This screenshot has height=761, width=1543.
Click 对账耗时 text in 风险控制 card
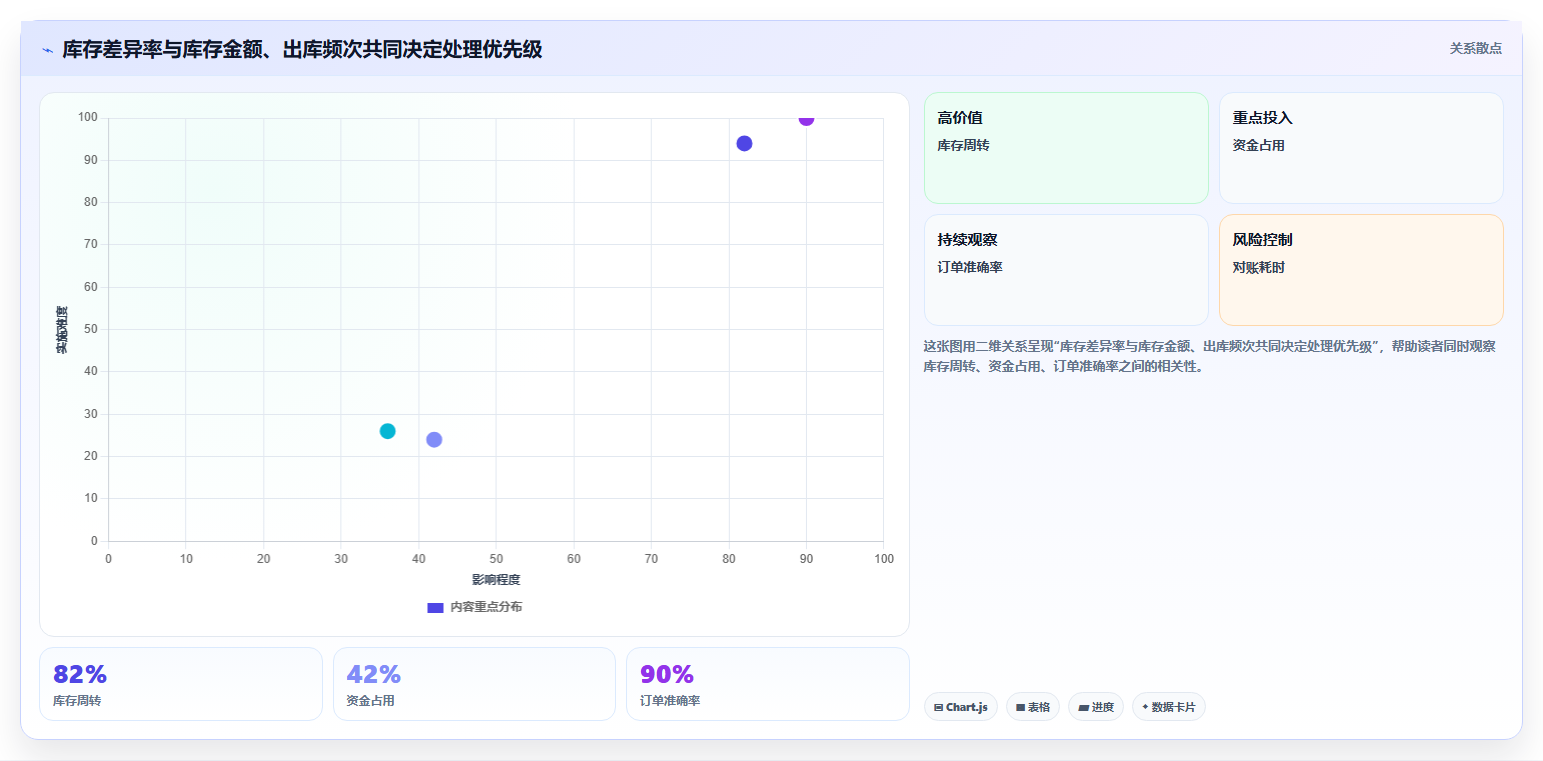click(1259, 267)
